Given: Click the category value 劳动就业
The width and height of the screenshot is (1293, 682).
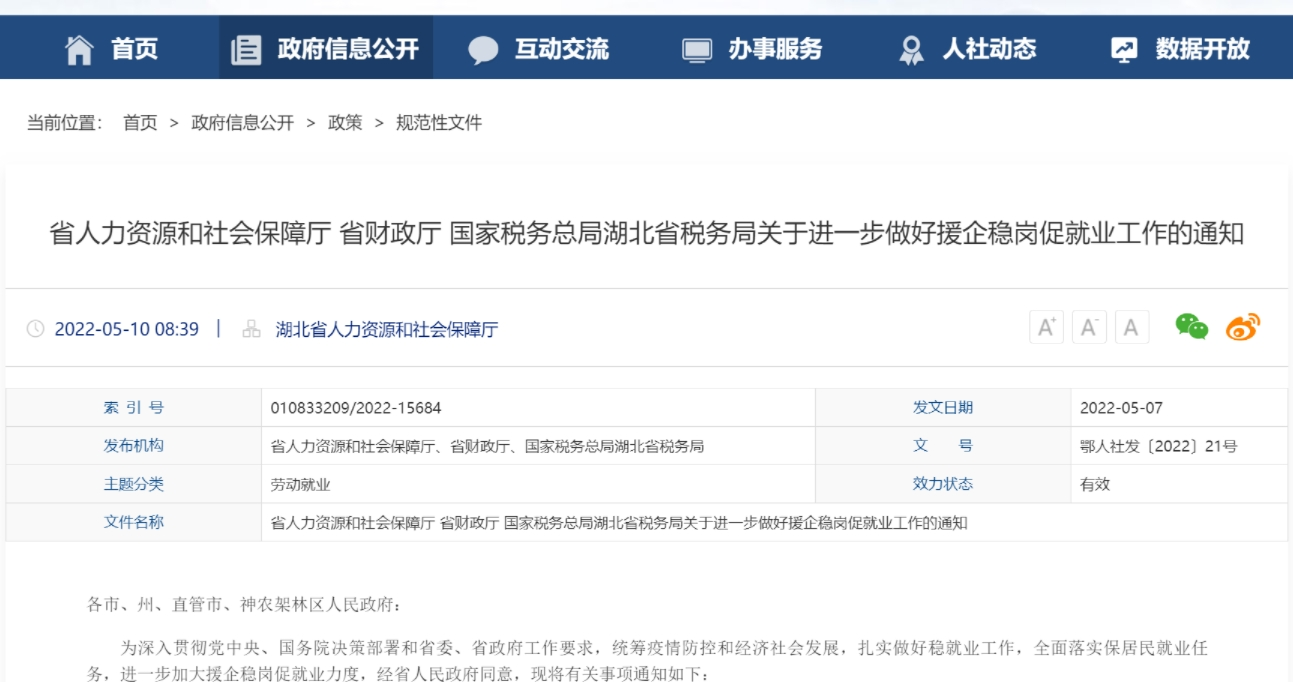Looking at the screenshot, I should coord(300,484).
